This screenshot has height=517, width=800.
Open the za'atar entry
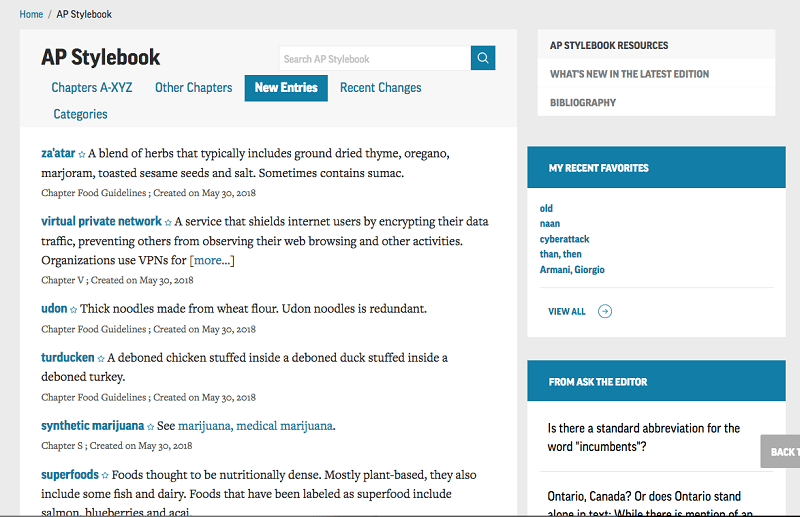click(x=58, y=153)
